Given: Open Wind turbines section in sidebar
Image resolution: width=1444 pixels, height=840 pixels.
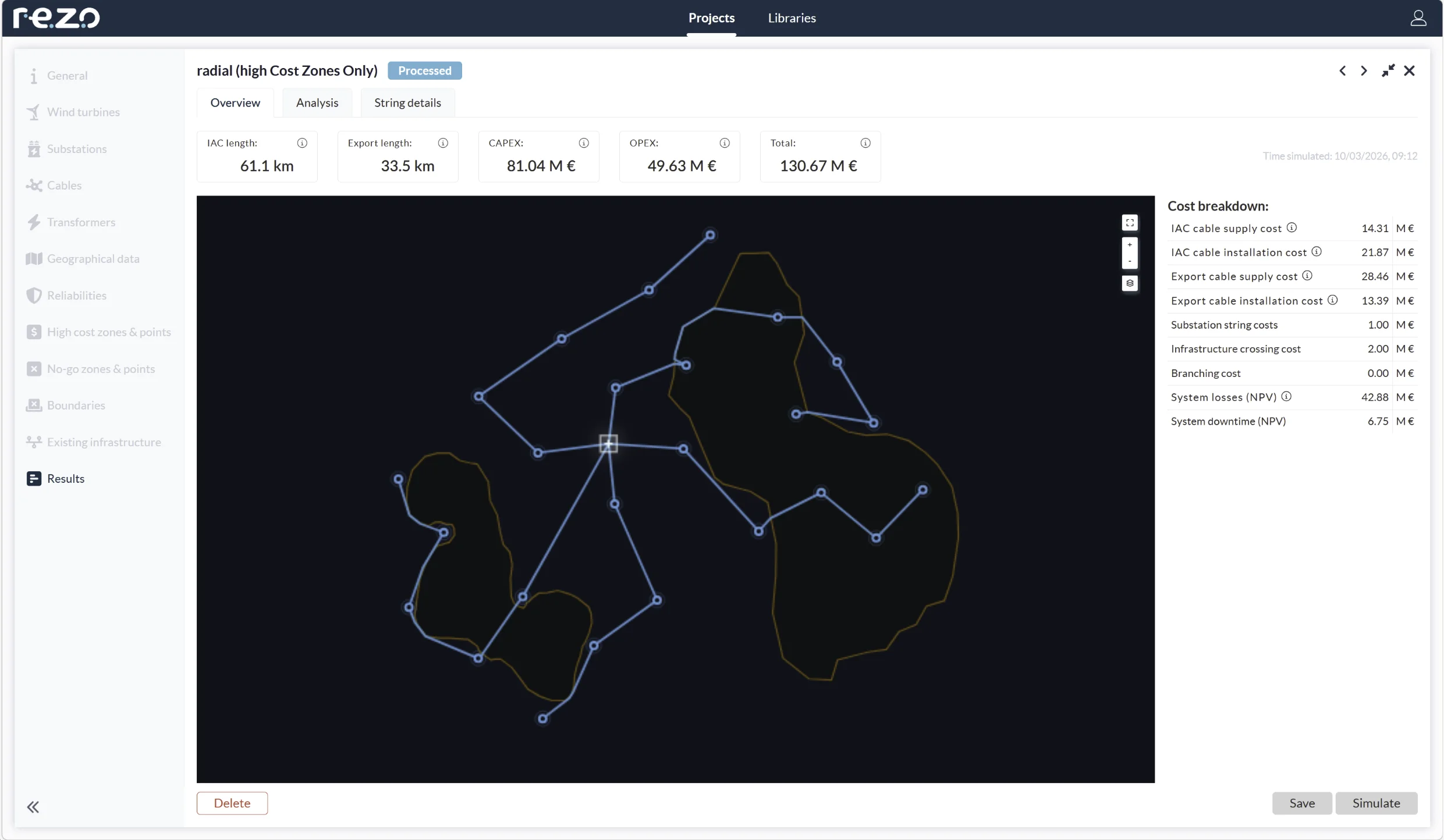Looking at the screenshot, I should (83, 112).
